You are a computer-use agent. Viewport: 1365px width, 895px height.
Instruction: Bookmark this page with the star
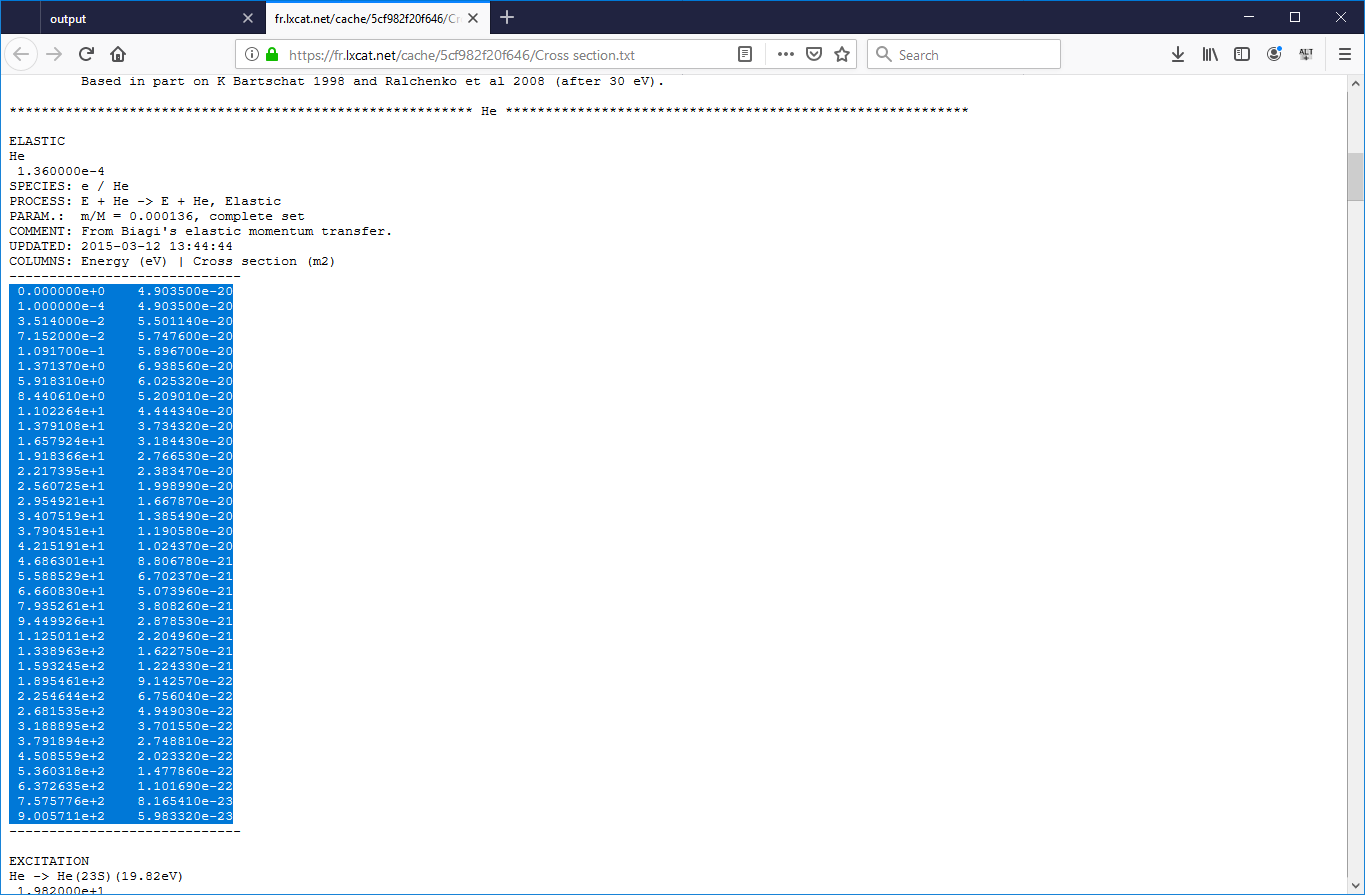(842, 55)
